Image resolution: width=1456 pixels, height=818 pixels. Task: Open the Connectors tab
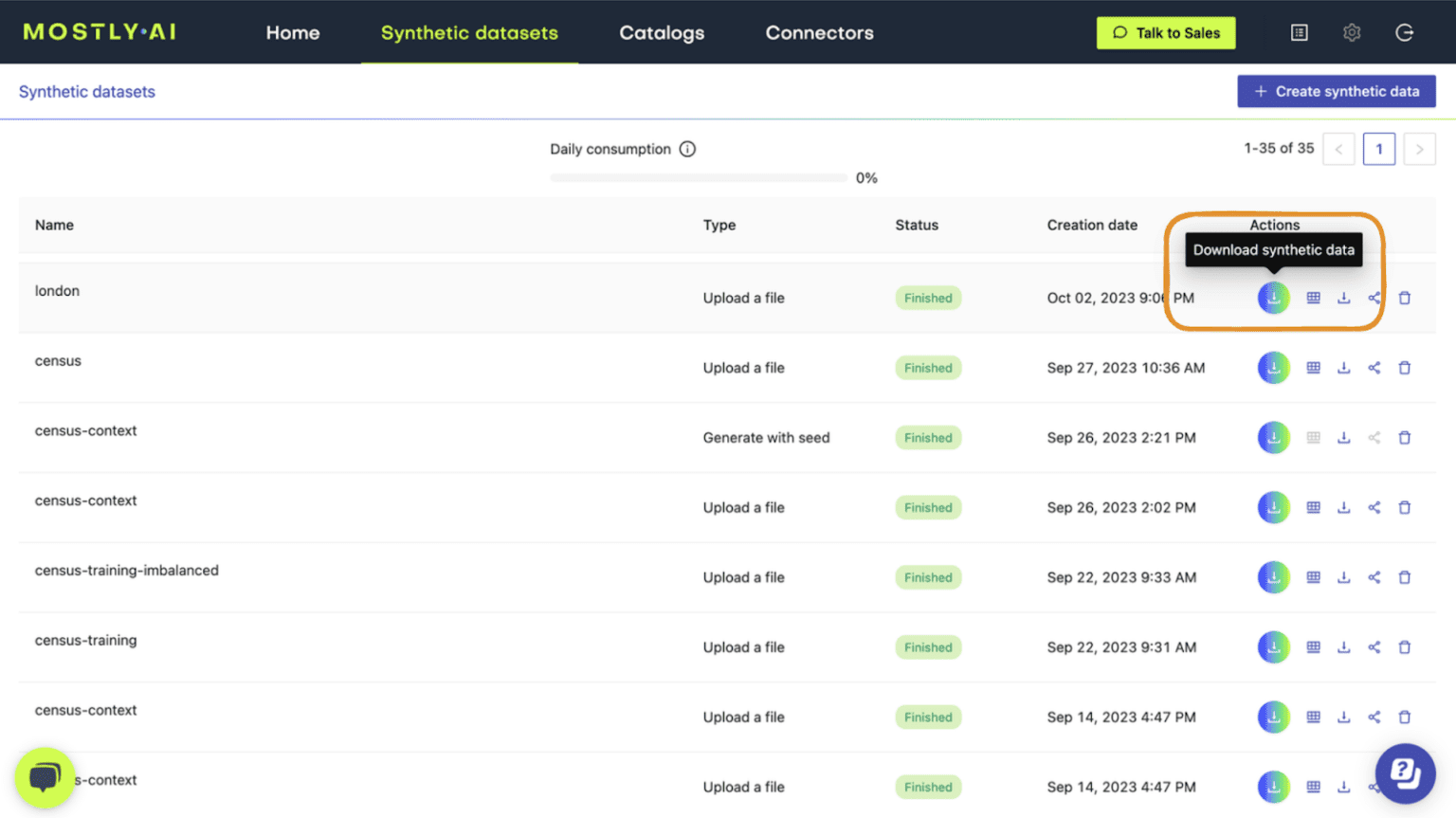point(820,32)
